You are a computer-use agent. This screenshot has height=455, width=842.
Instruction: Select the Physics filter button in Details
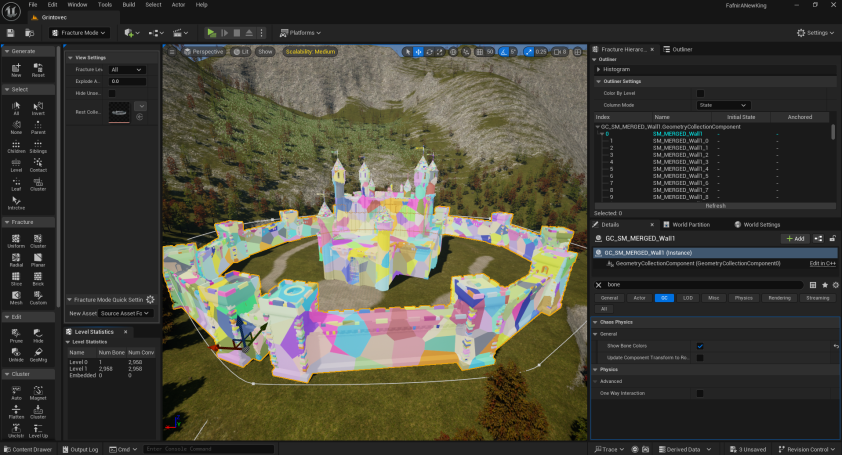[743, 298]
